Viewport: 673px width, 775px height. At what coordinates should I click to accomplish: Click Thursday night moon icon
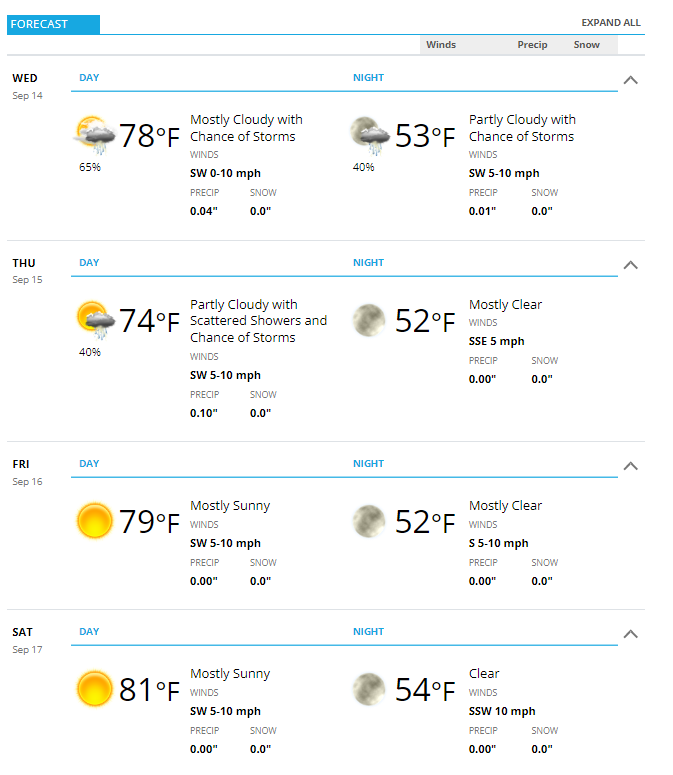tap(369, 320)
